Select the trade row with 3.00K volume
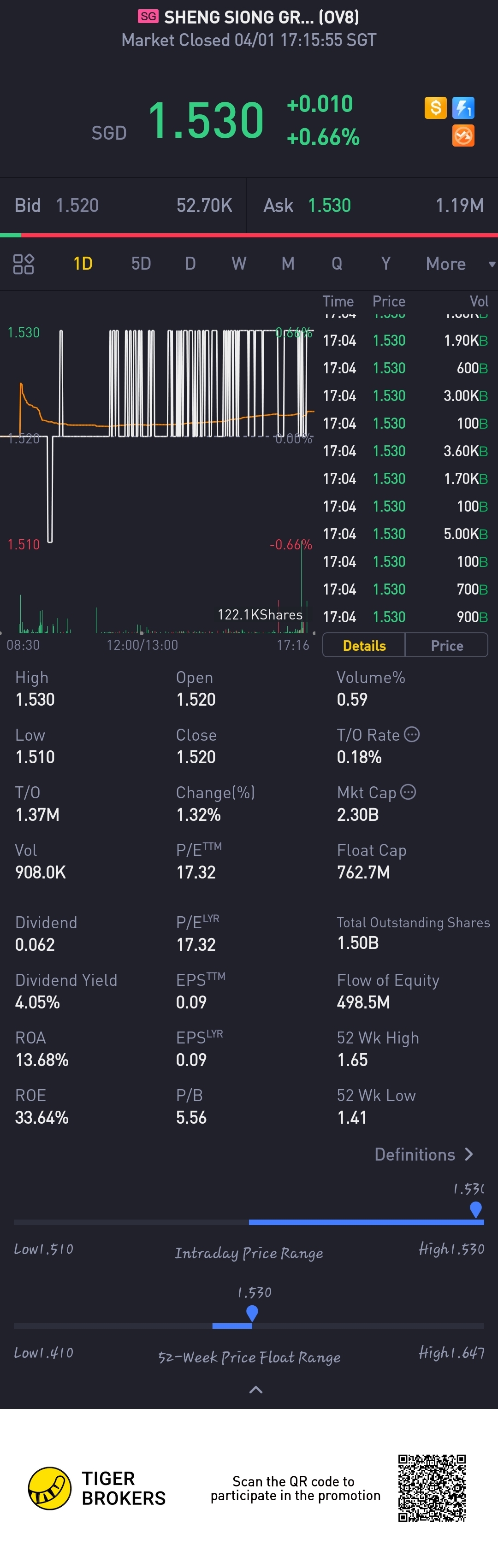 pos(405,395)
